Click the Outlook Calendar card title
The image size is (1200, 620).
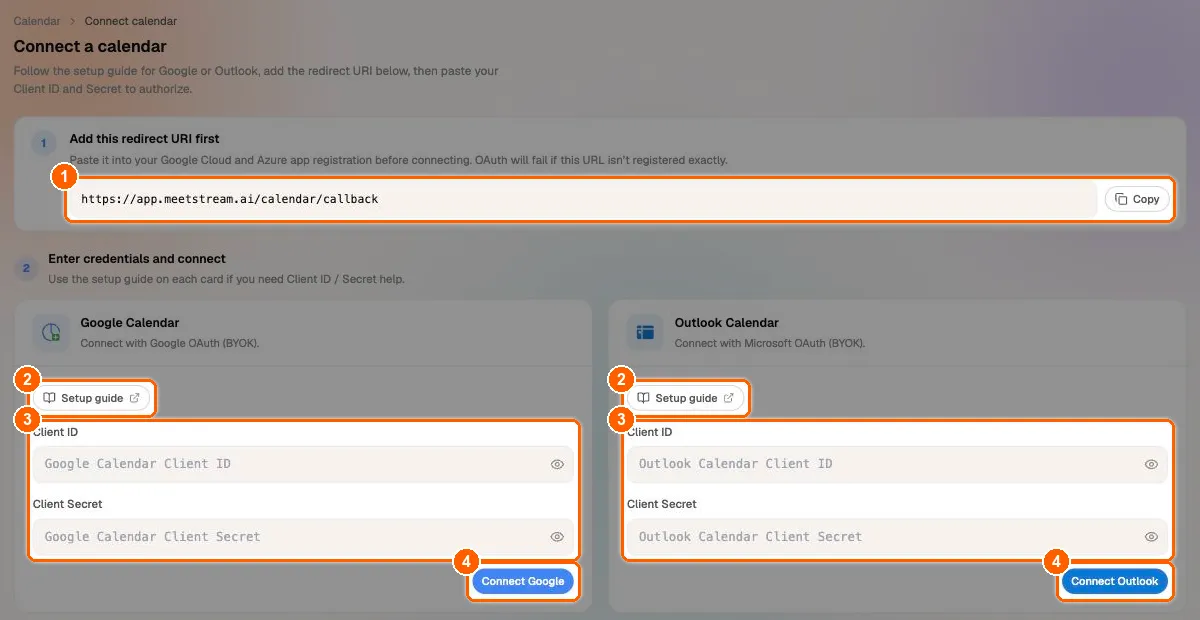pos(727,323)
